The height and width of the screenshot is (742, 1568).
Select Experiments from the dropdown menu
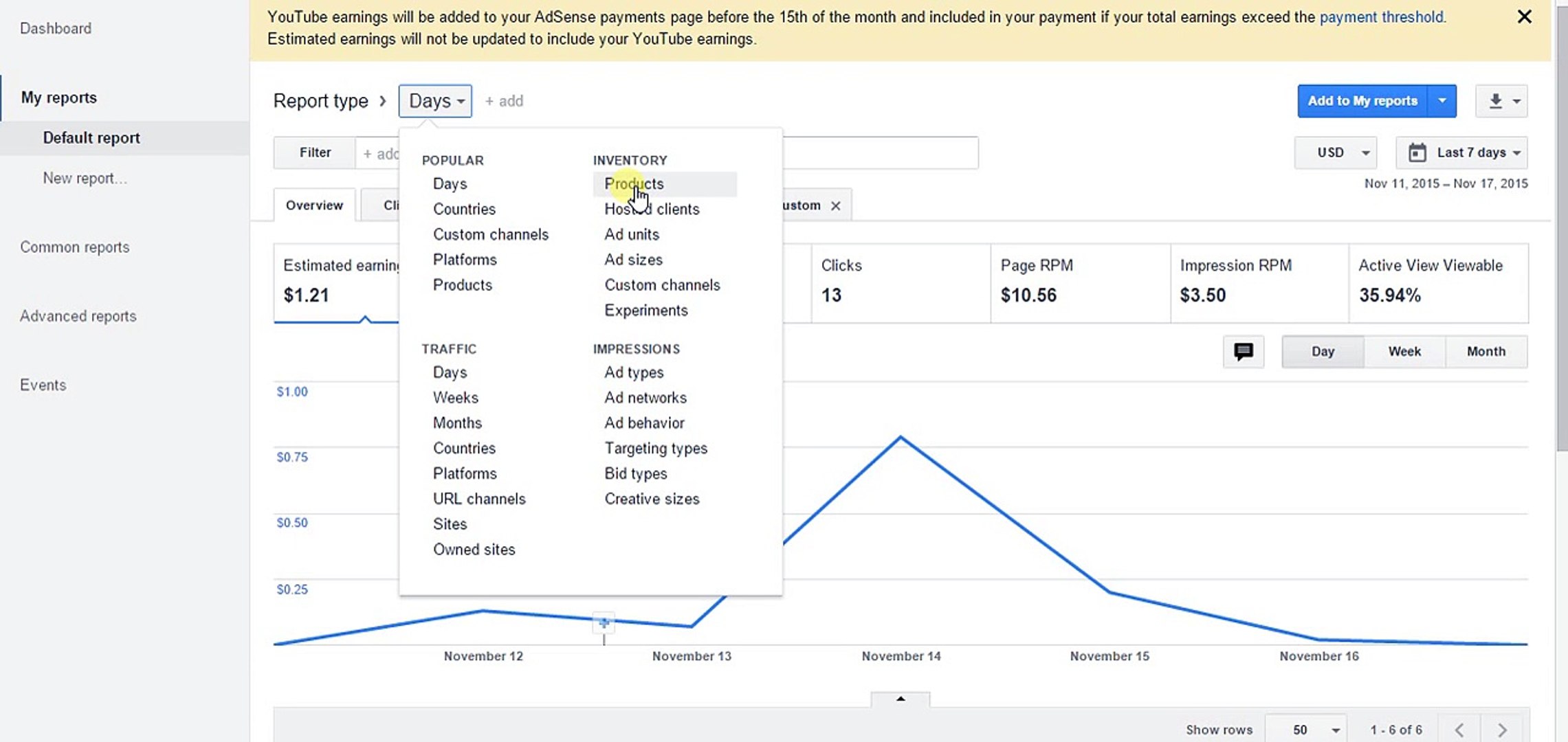[x=646, y=311]
